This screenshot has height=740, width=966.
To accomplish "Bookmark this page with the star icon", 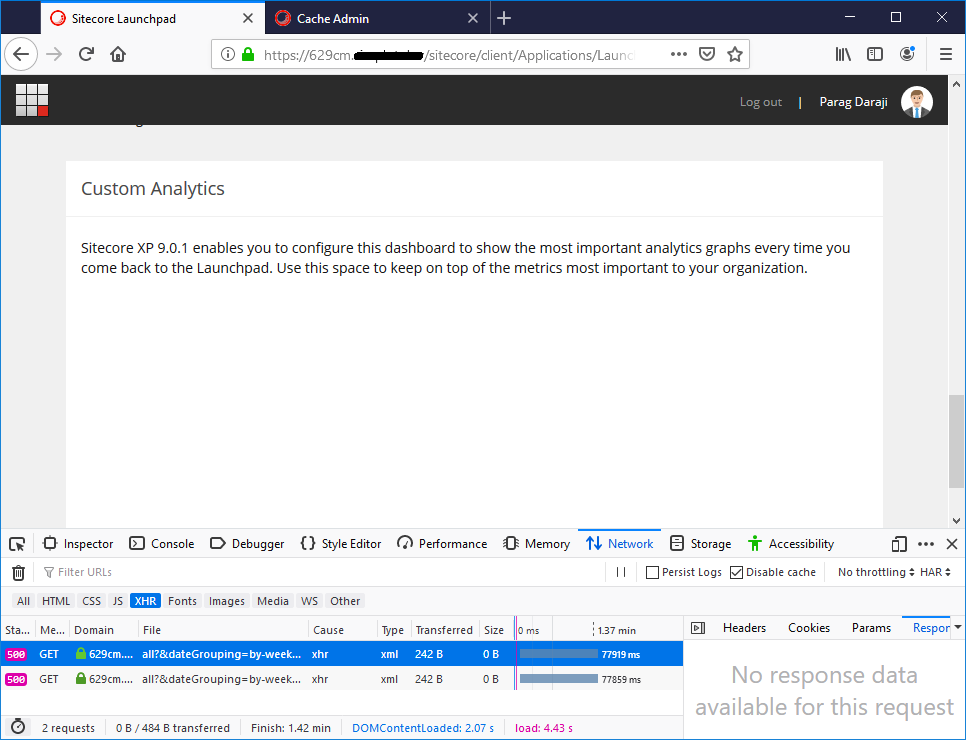I will [735, 54].
